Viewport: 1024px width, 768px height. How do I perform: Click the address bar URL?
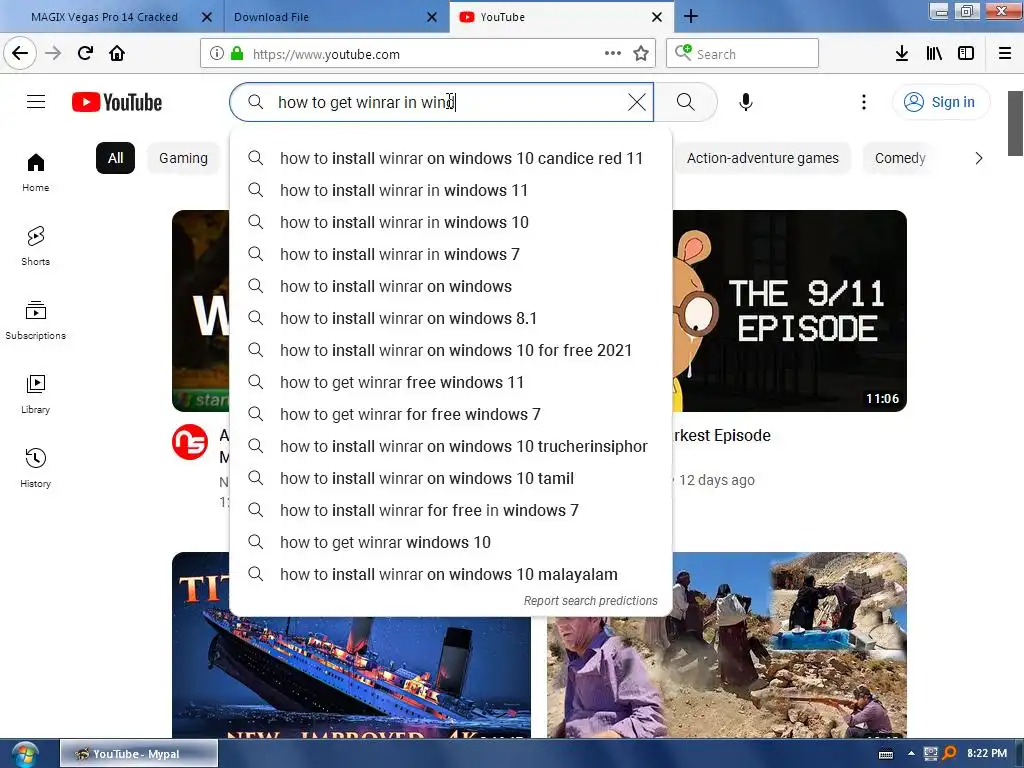(x=326, y=54)
